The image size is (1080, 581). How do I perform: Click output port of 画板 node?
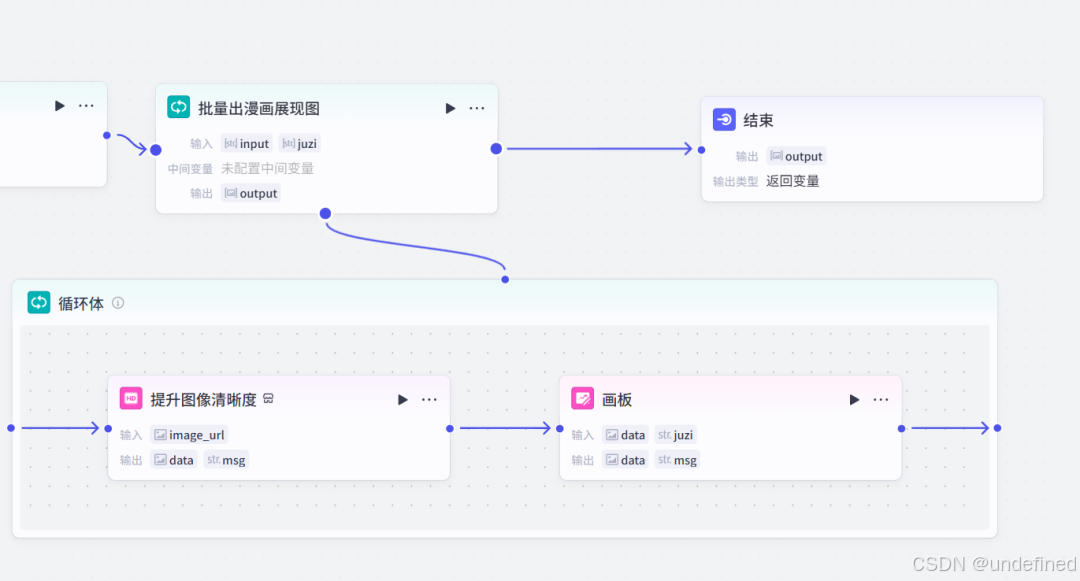[x=902, y=428]
